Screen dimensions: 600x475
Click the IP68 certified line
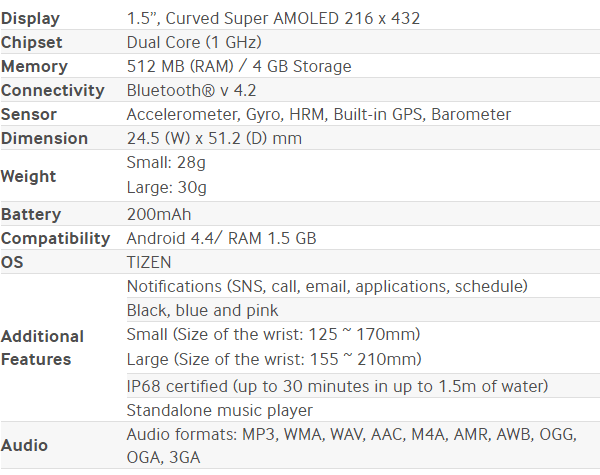[337, 386]
